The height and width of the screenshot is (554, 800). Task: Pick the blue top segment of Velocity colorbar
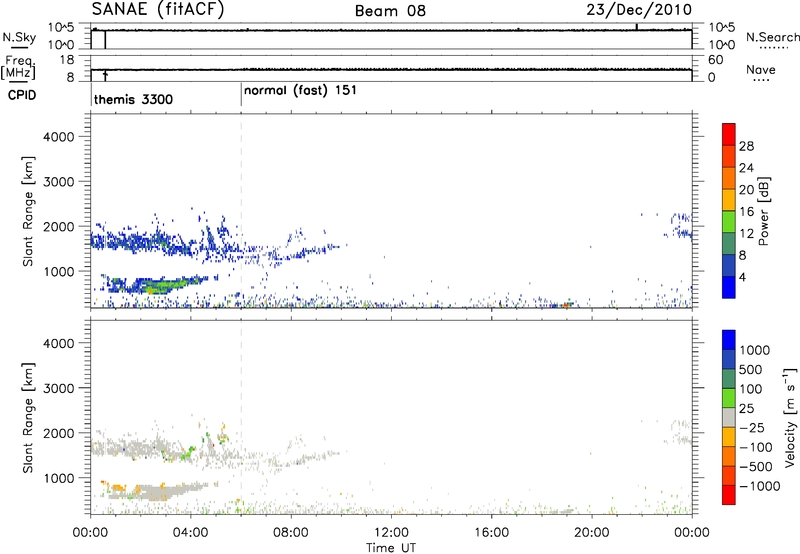[729, 340]
